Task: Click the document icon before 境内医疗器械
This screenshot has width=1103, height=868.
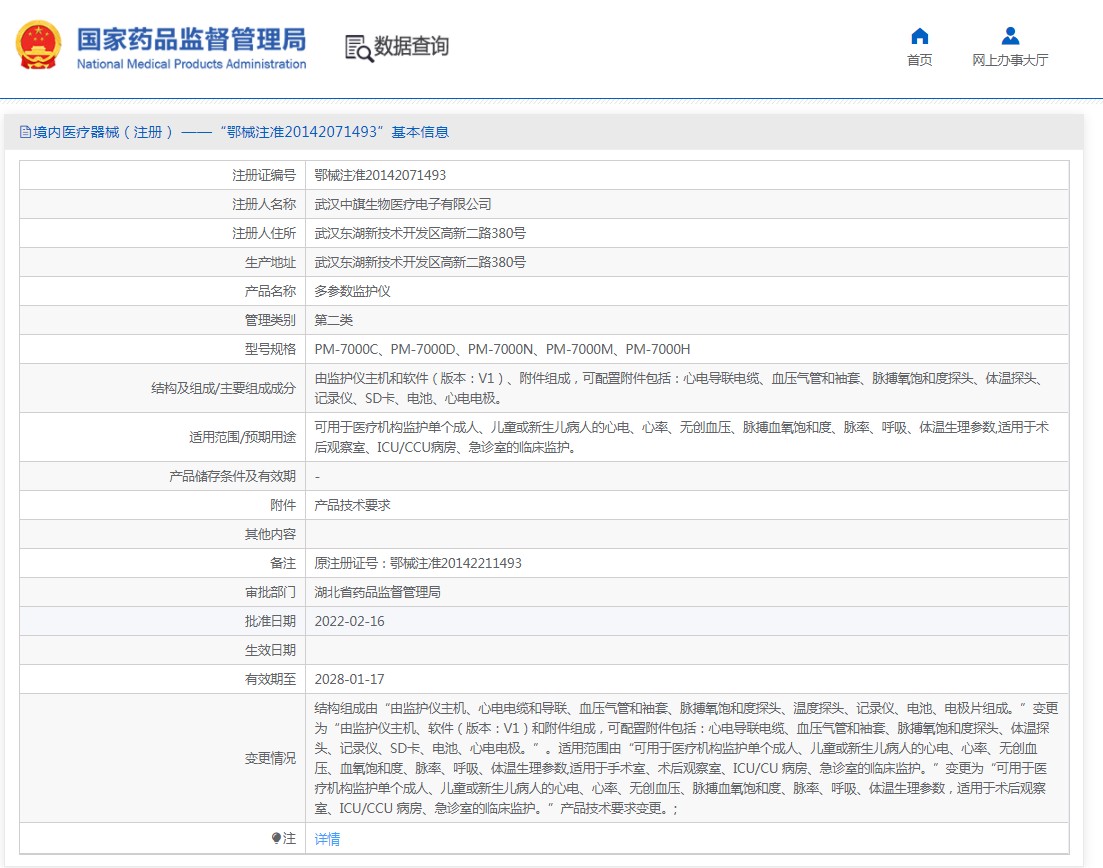Action: pos(25,132)
